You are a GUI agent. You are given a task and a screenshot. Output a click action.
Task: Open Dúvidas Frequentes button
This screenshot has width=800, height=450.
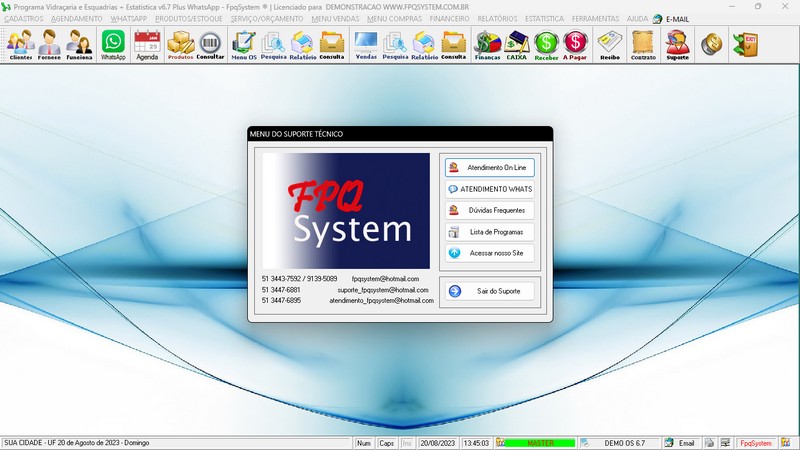(490, 210)
